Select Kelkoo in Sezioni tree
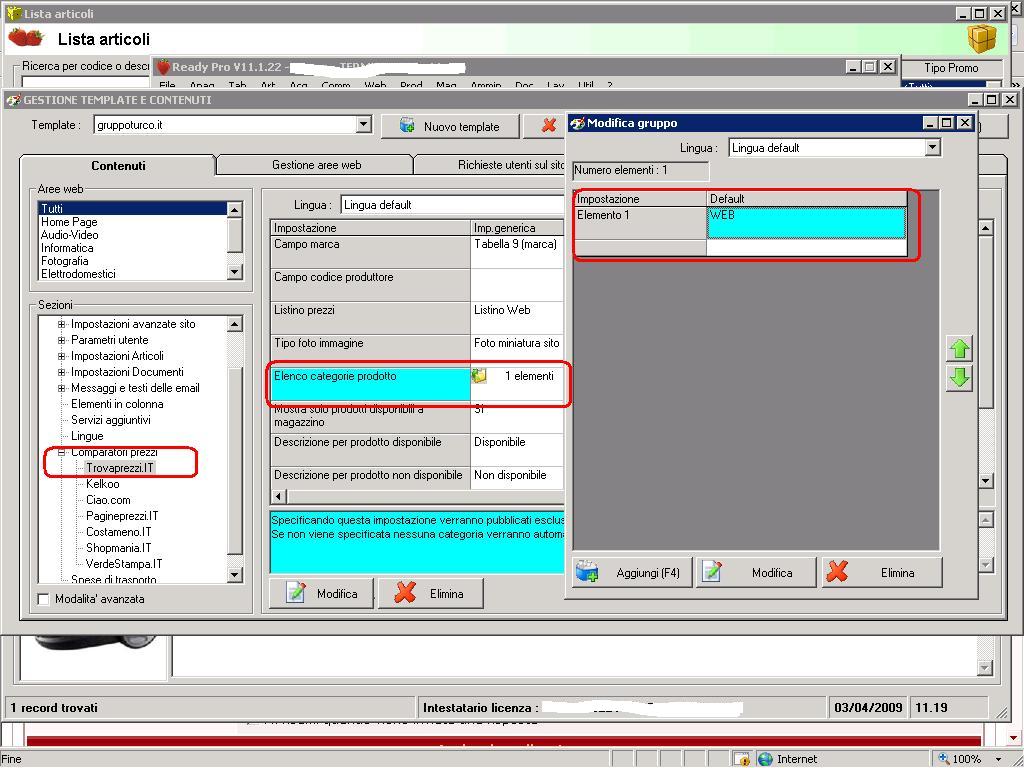 [x=103, y=484]
